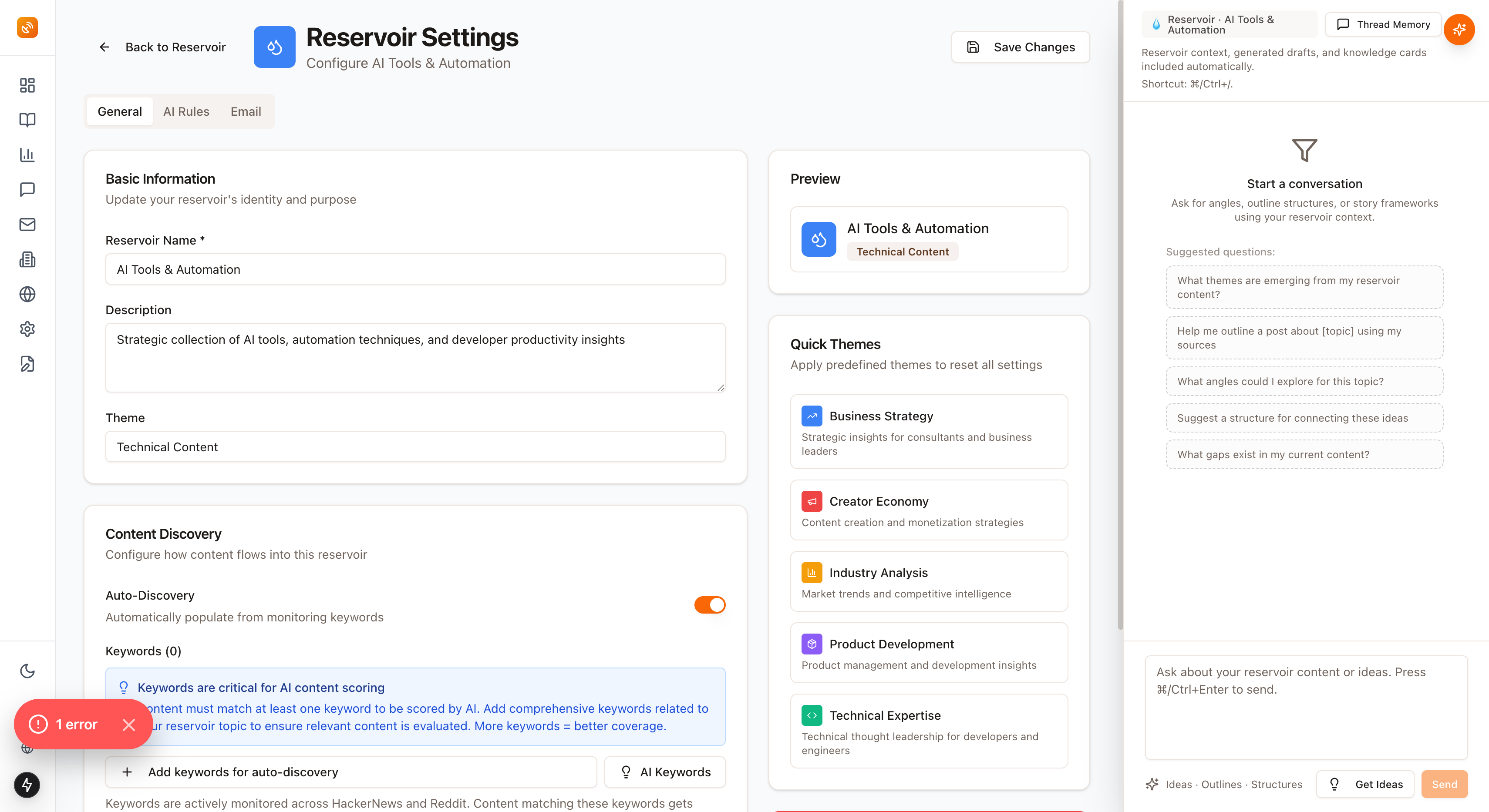Open the settings gear icon in the sidebar
The image size is (1489, 812).
coord(27,329)
